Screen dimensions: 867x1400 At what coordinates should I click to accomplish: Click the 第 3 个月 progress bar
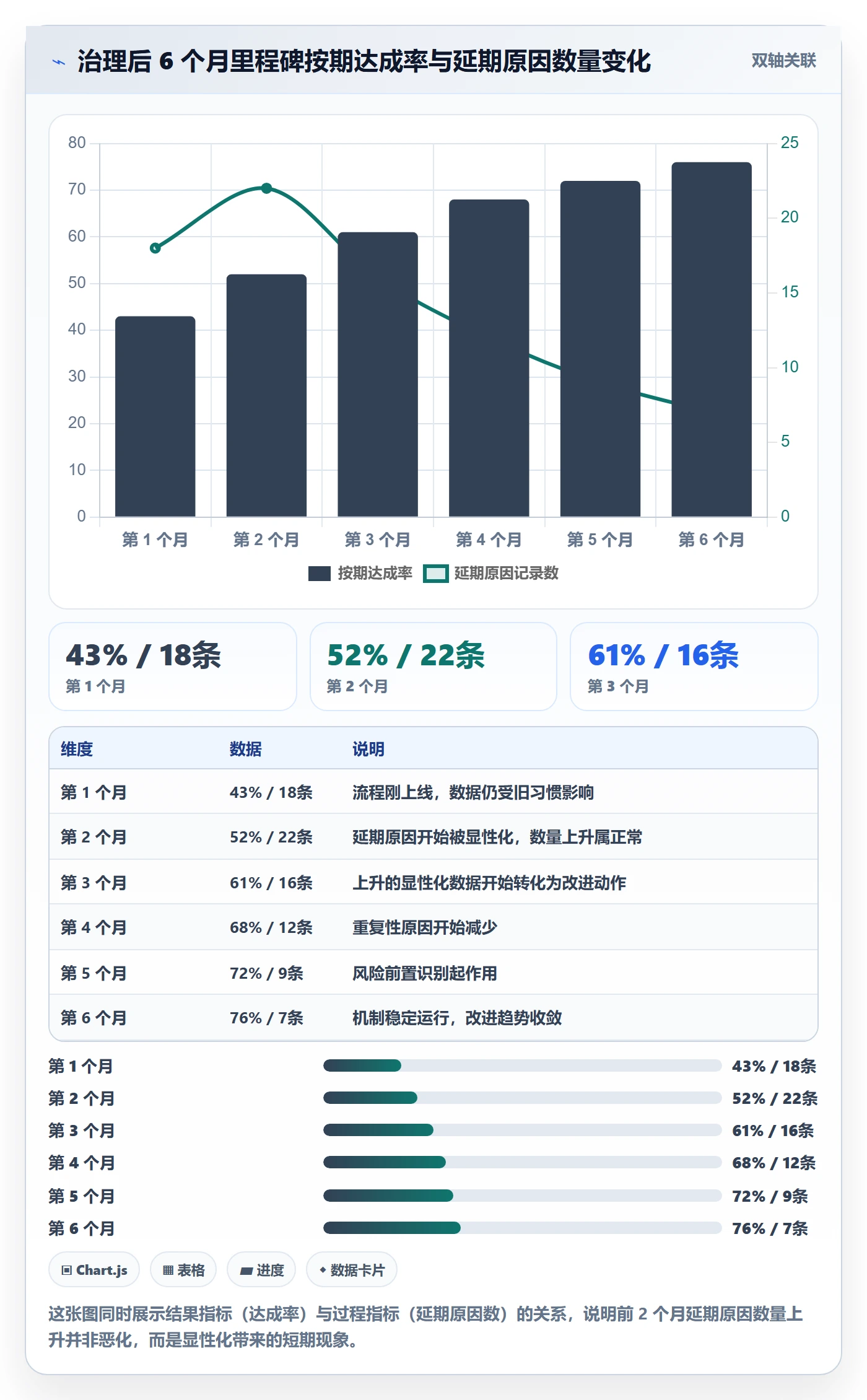tap(522, 1130)
